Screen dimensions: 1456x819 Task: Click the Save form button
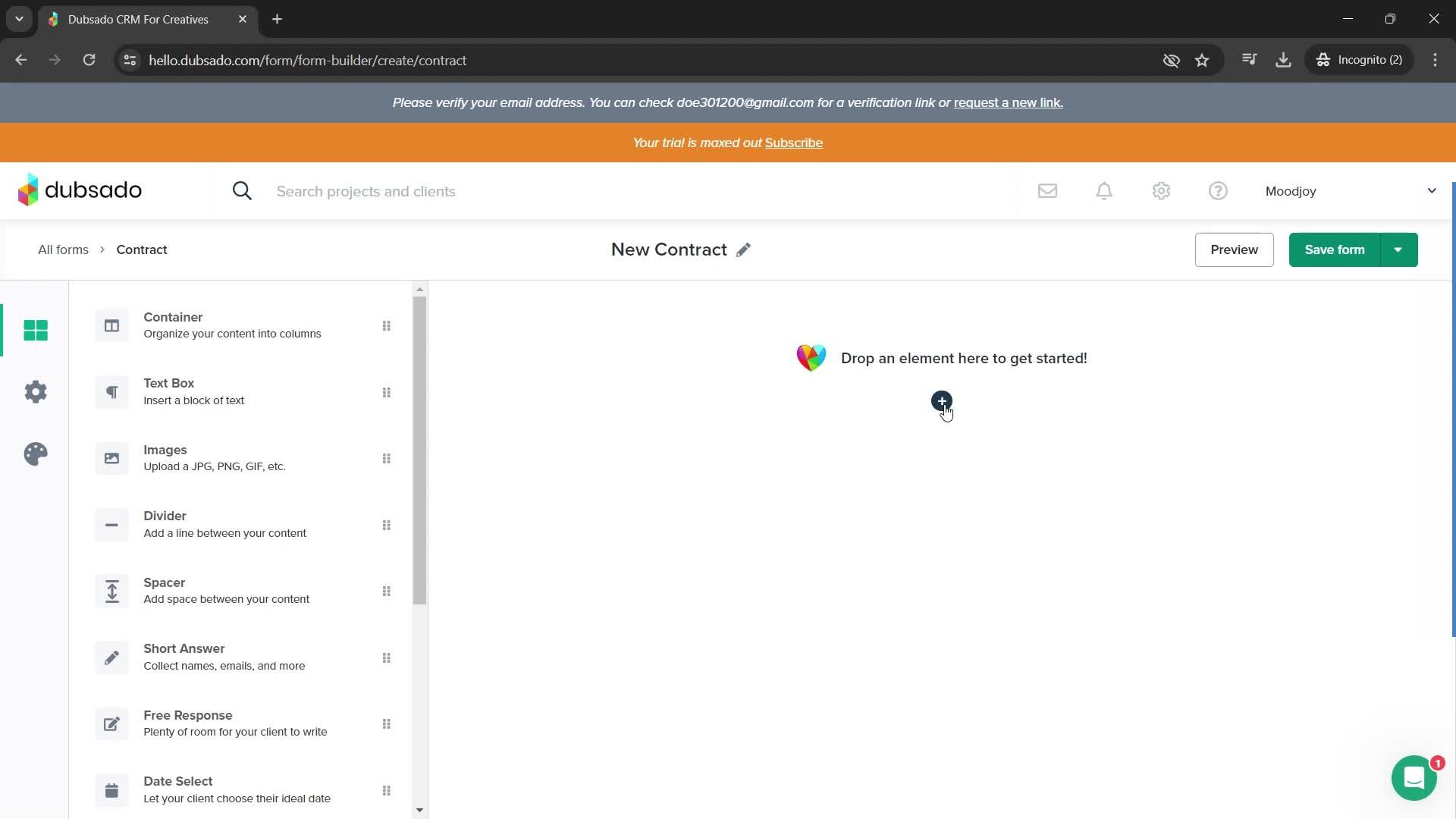coord(1334,250)
